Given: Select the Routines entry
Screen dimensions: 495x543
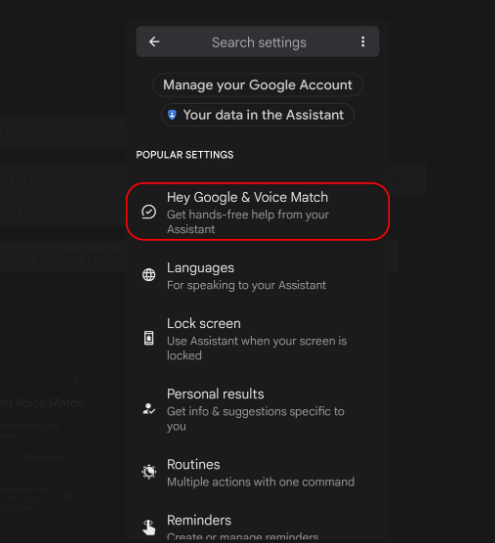Looking at the screenshot, I should pos(258,472).
